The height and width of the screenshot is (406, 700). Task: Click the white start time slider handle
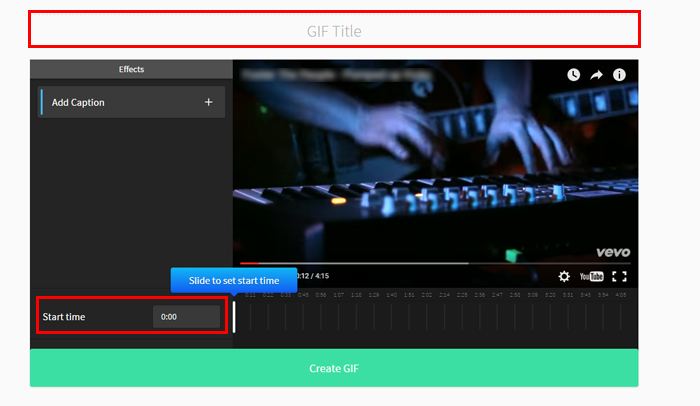pos(234,317)
